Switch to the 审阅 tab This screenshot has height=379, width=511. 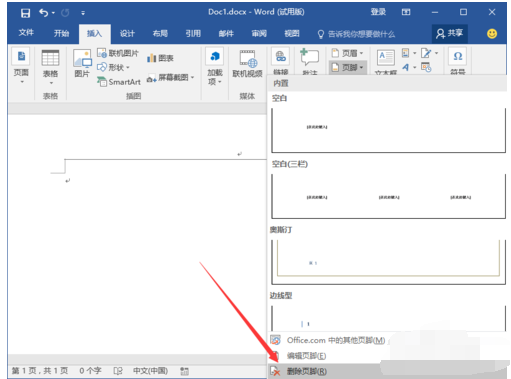tap(259, 34)
